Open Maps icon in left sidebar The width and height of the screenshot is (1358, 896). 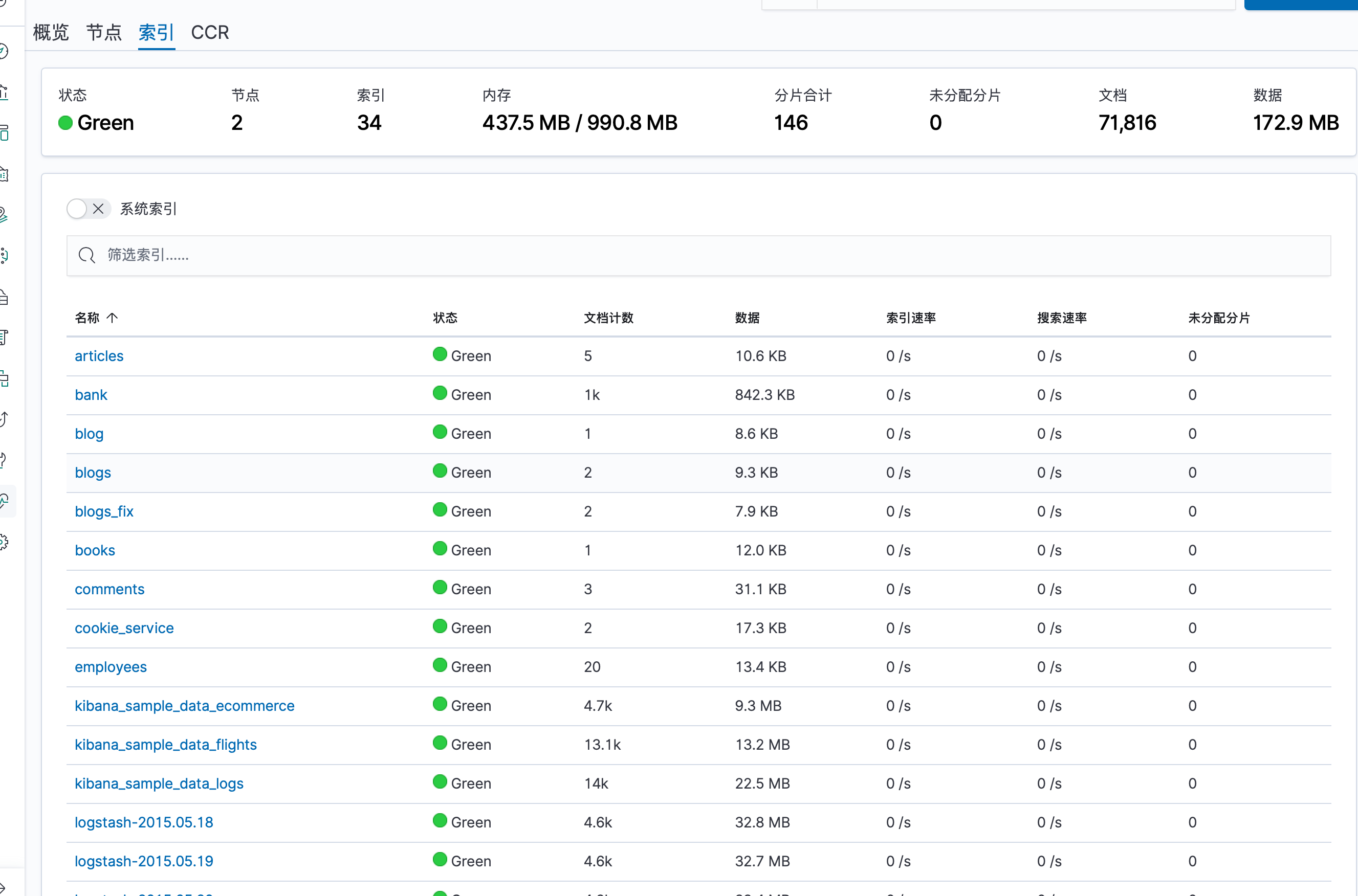point(4,215)
